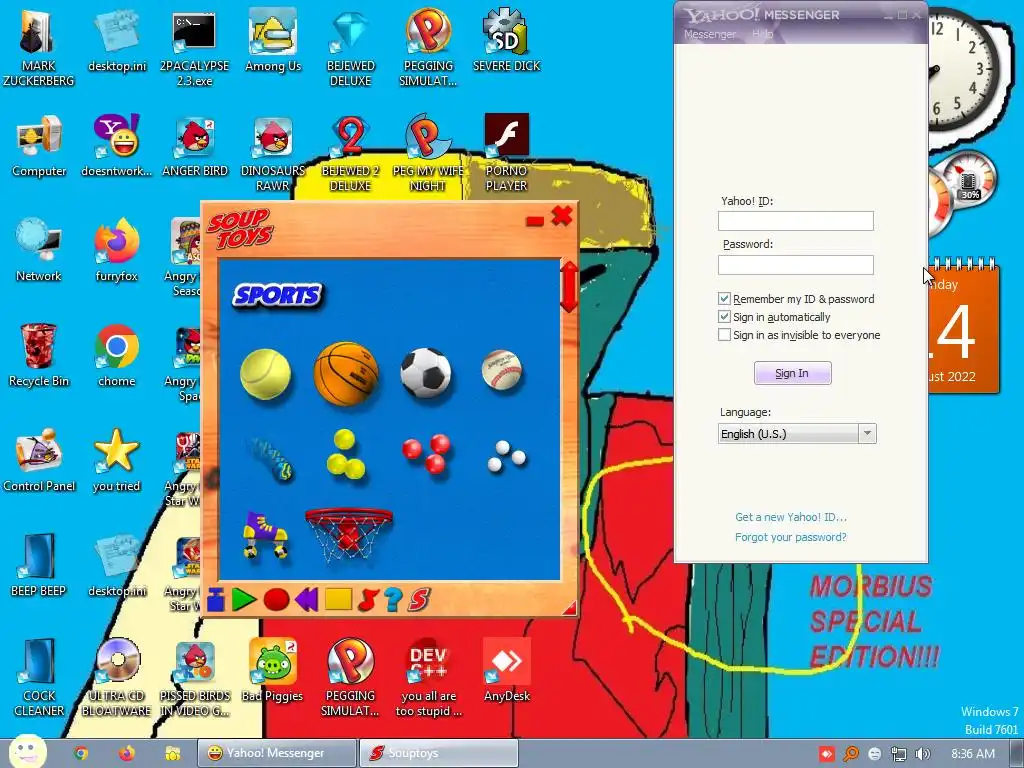Select the Among Us desktop shortcut
The width and height of the screenshot is (1024, 768).
pos(273,40)
